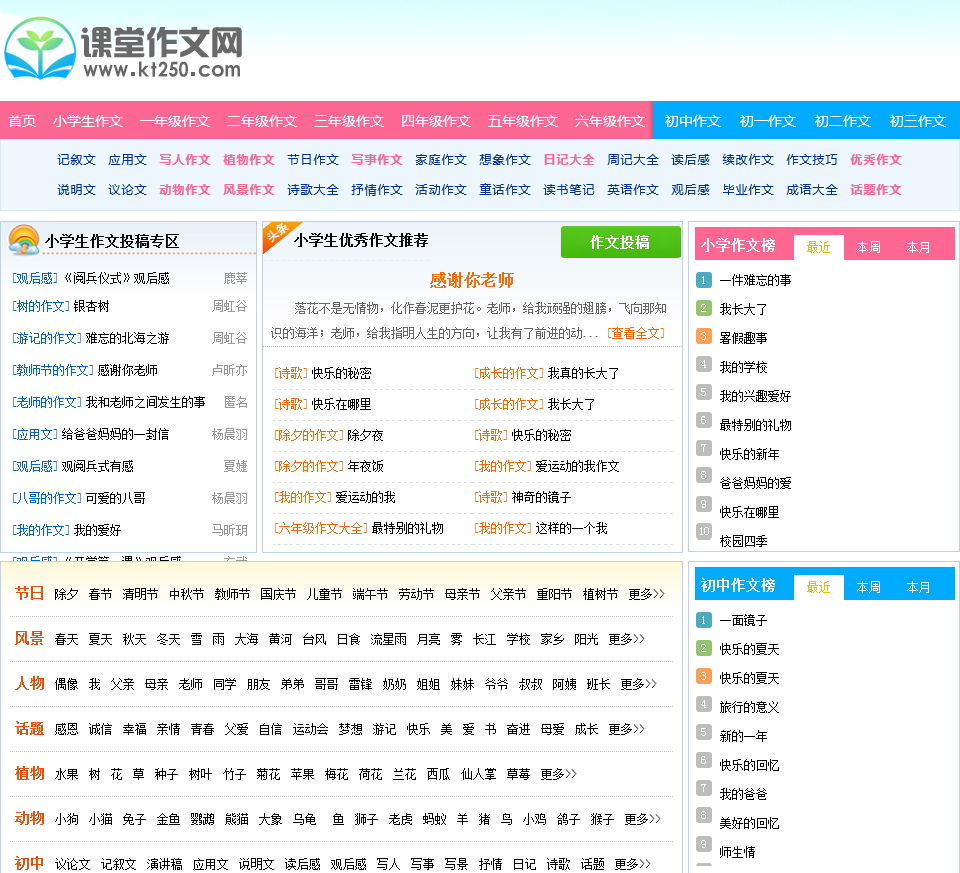This screenshot has height=873, width=960.
Task: Click rank badge 1 next to 一面镜子
Action: (703, 620)
